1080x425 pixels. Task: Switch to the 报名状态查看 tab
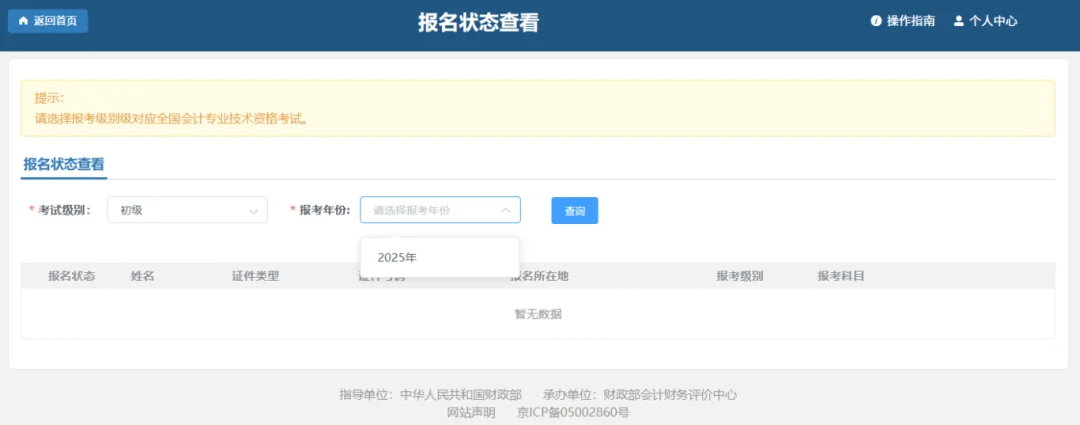click(x=64, y=164)
